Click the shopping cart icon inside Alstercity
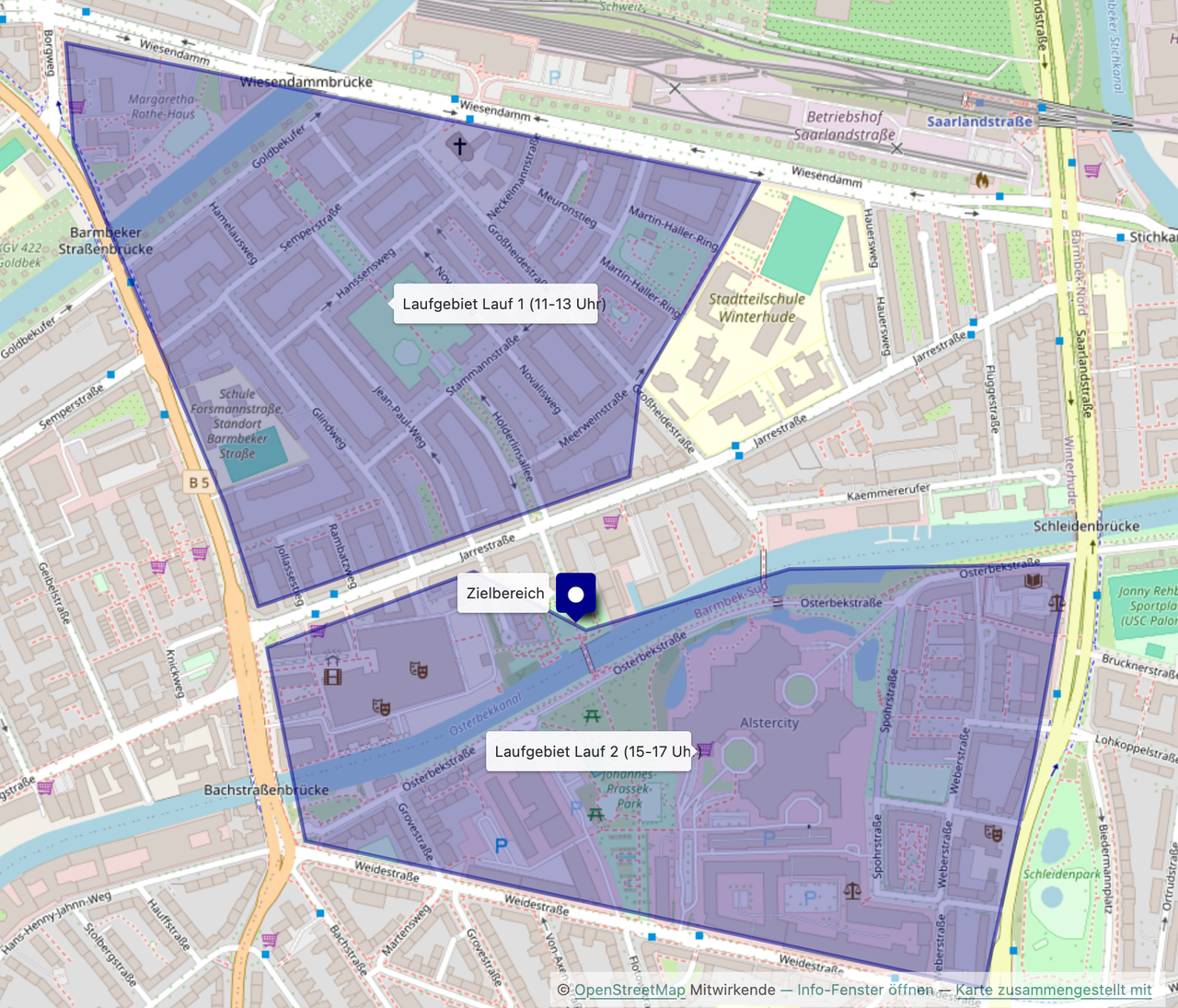 coord(705,748)
